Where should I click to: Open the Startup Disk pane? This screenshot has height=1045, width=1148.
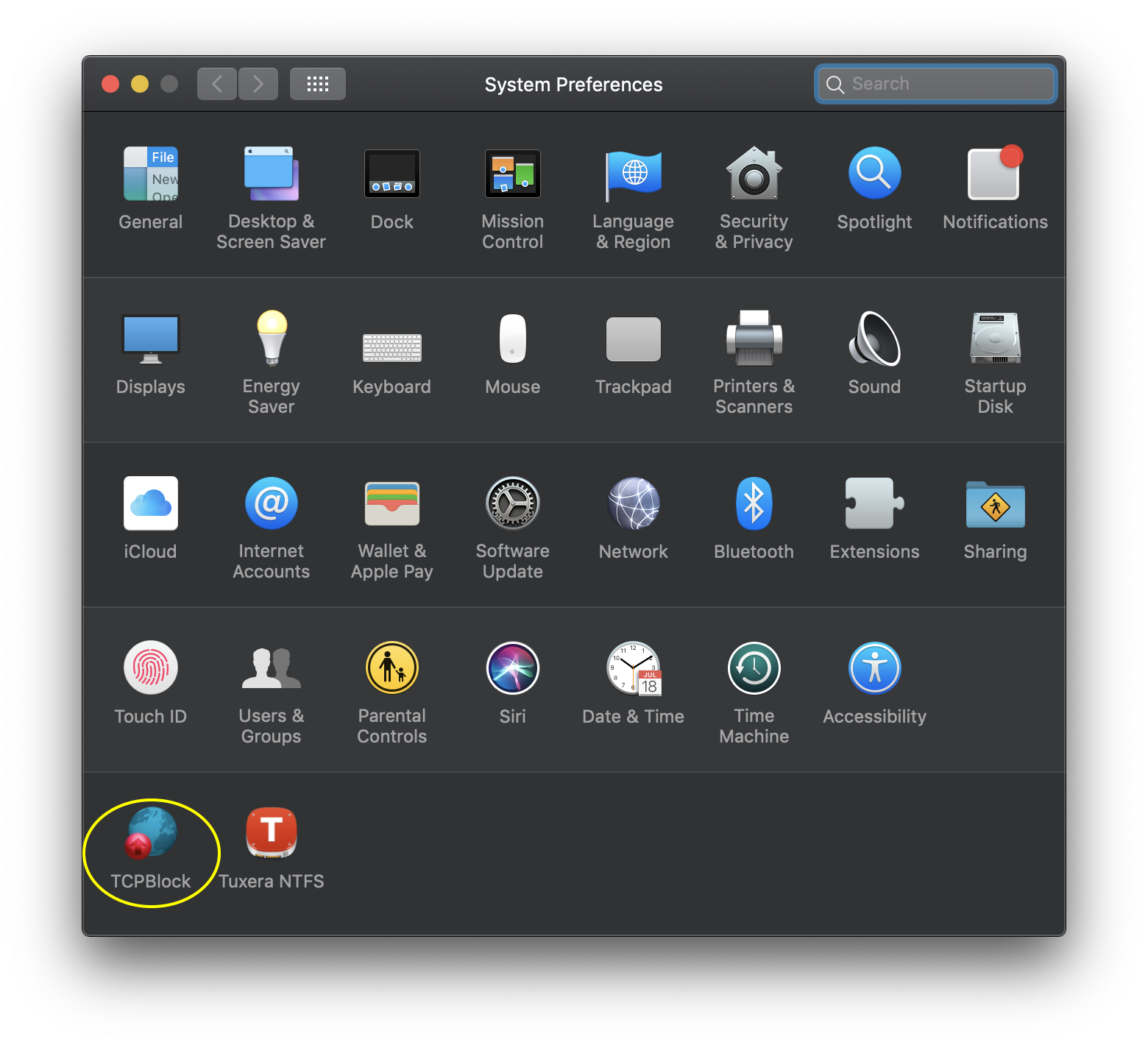pyautogui.click(x=995, y=340)
